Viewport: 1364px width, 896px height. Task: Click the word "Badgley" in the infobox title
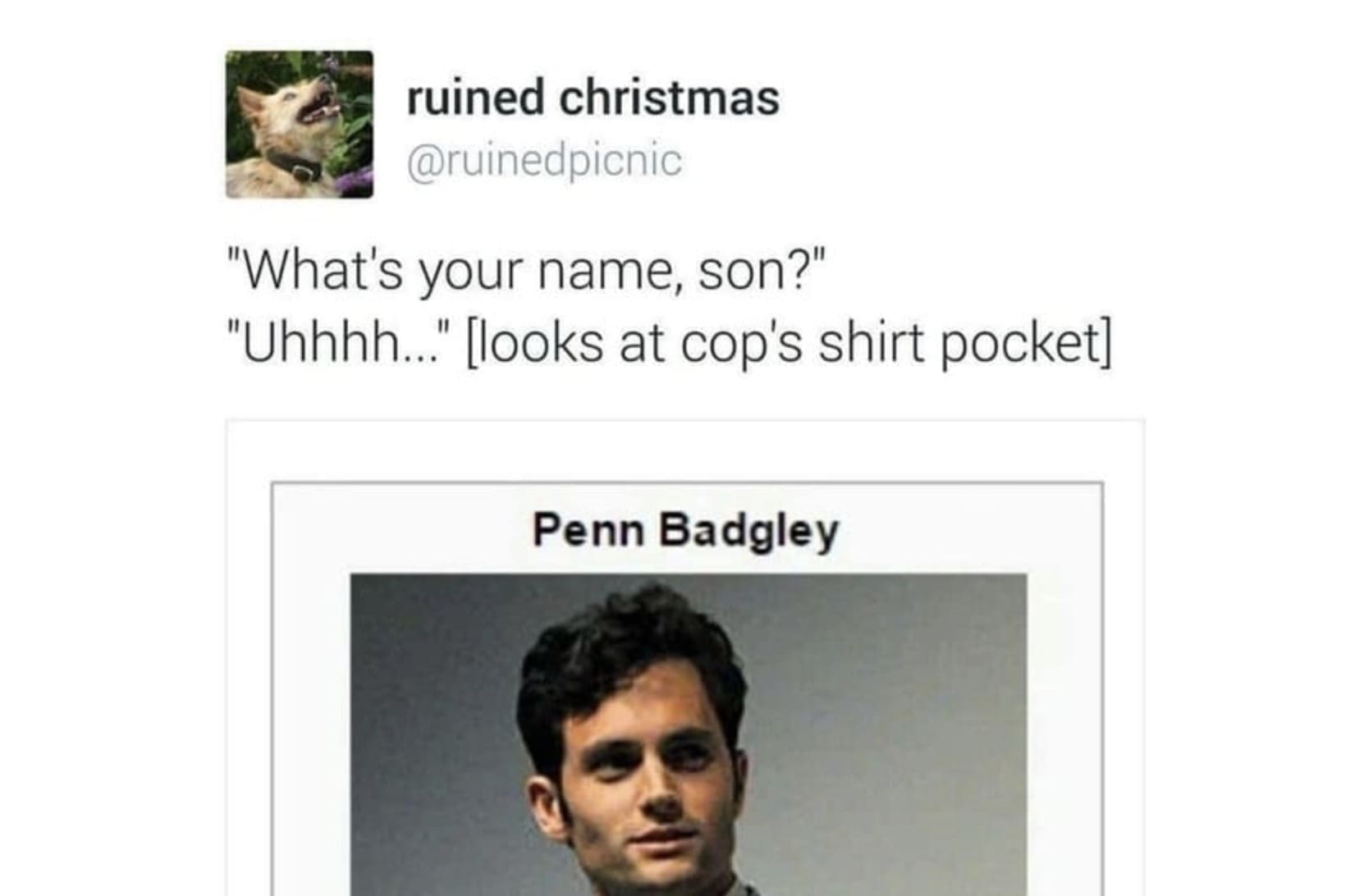(x=750, y=531)
